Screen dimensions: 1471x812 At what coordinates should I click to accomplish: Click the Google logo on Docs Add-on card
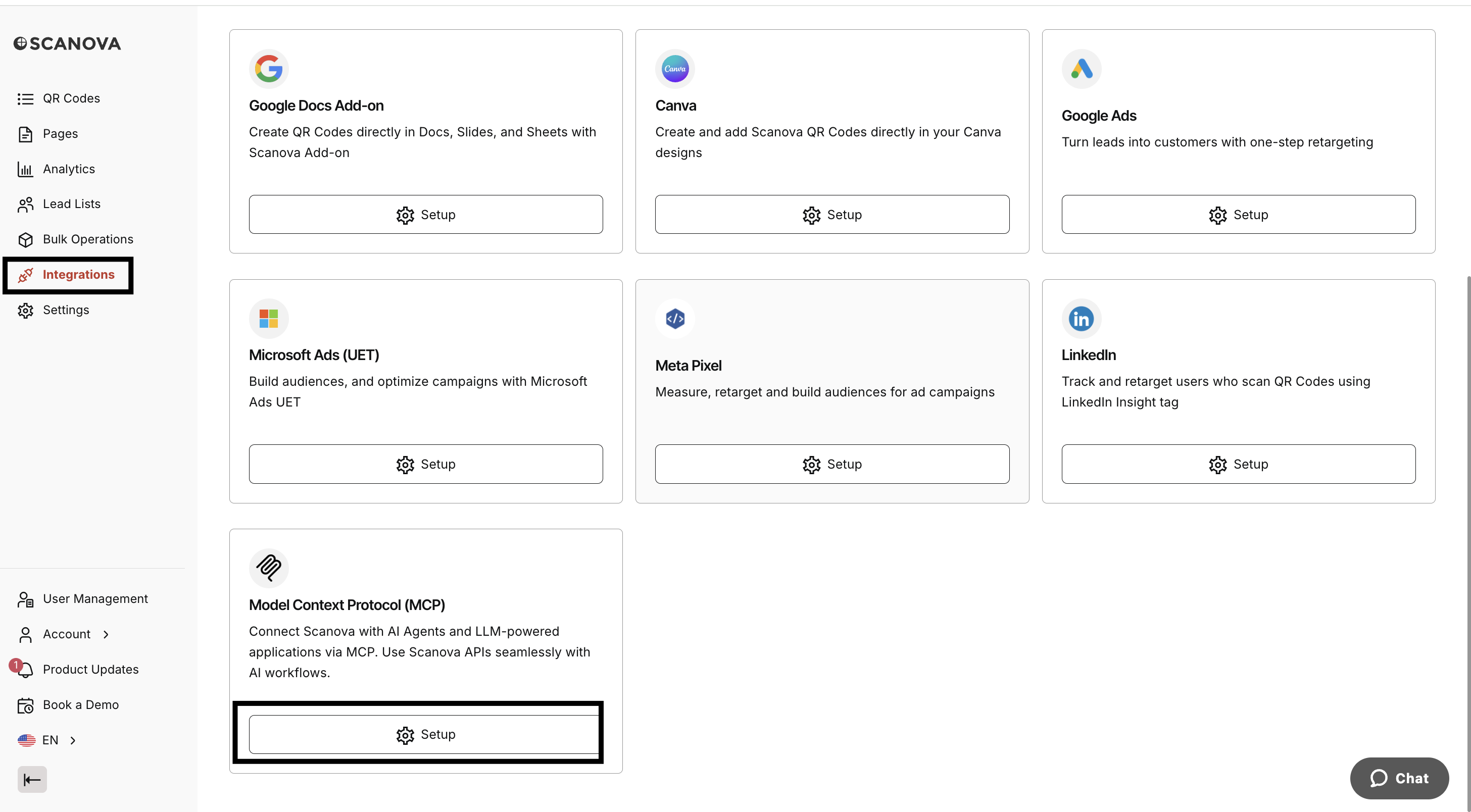tap(268, 69)
